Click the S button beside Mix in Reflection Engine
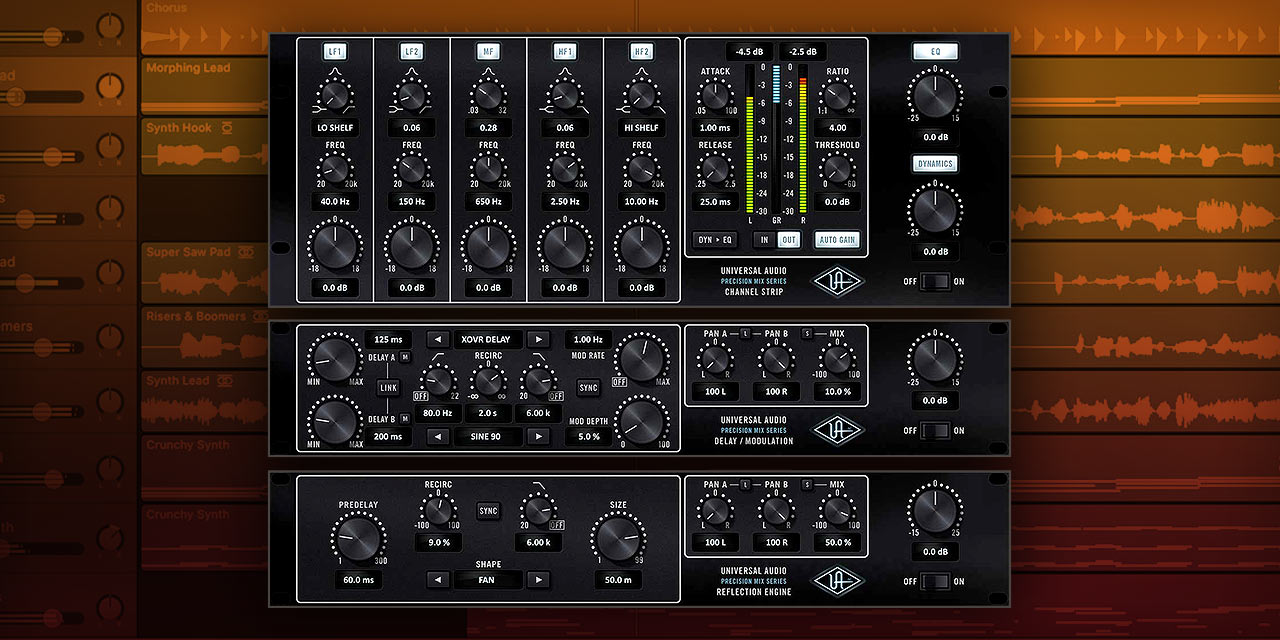This screenshot has width=1280, height=640. 807,485
